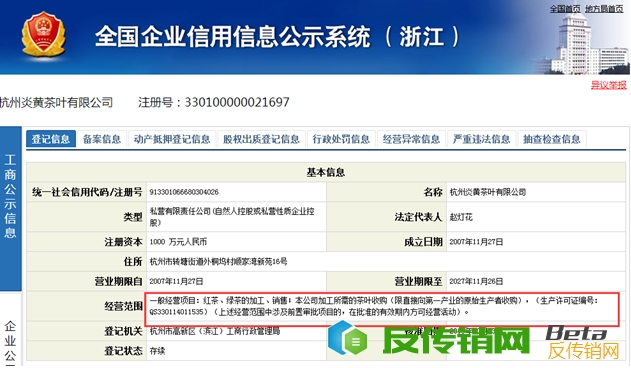Click the 营业期限至 date 2027年11月26日

click(x=476, y=281)
